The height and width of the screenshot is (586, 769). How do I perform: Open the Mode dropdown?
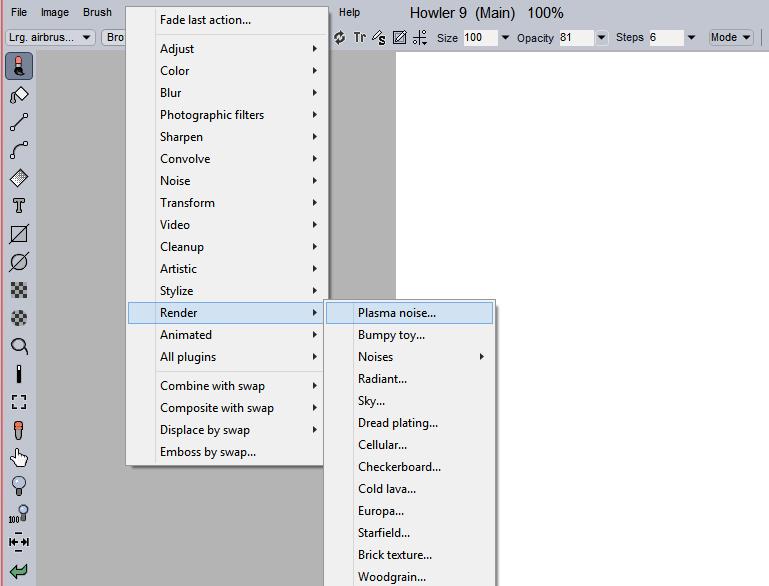pos(730,38)
